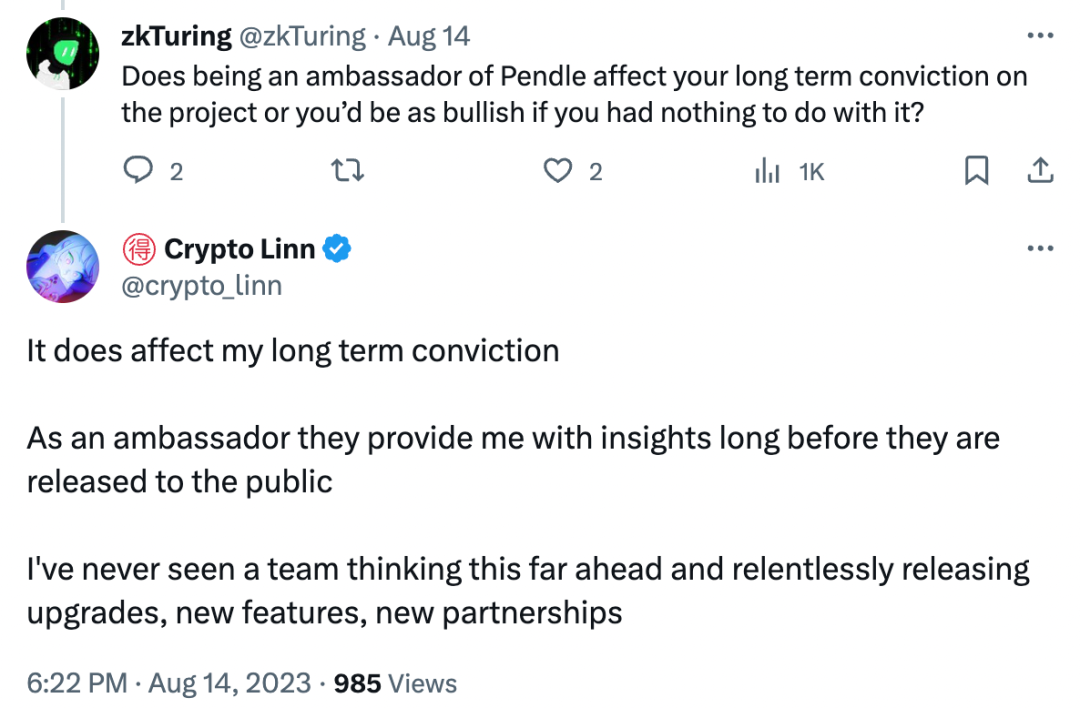Open the 6:22 PM Aug 14, 2023 timestamp

170,683
